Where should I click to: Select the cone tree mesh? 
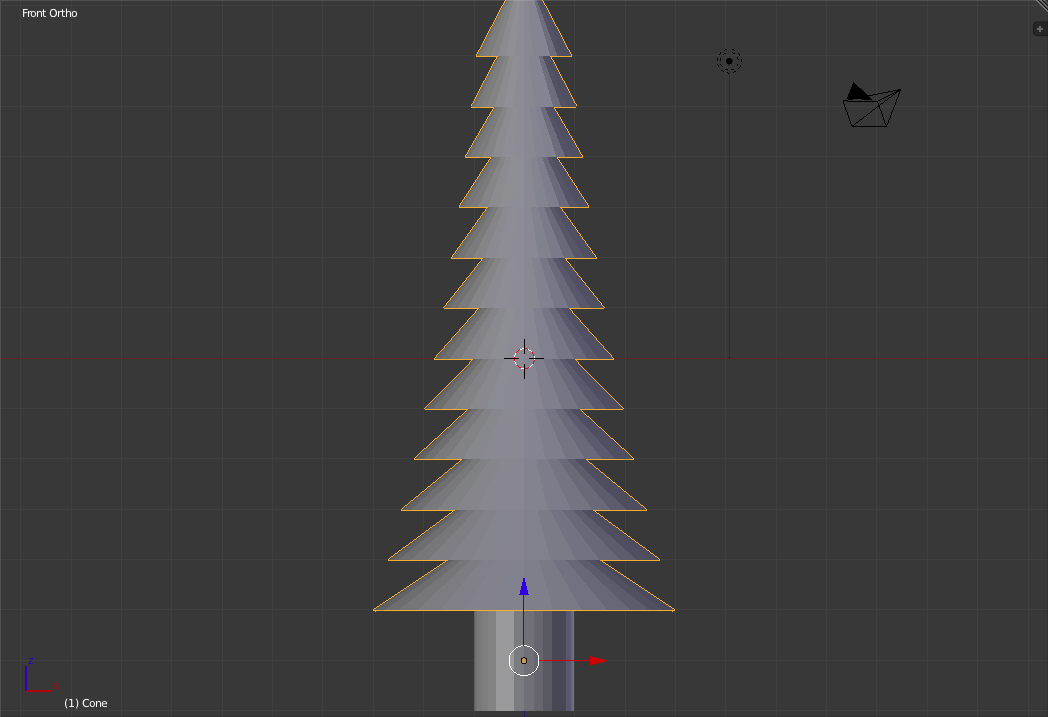(524, 305)
